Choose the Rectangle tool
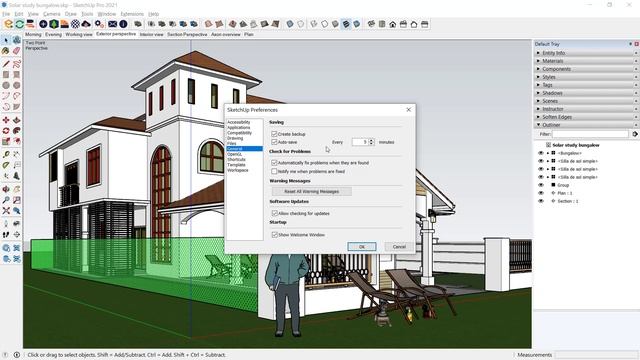This screenshot has height=360, width=640. click(x=6, y=75)
